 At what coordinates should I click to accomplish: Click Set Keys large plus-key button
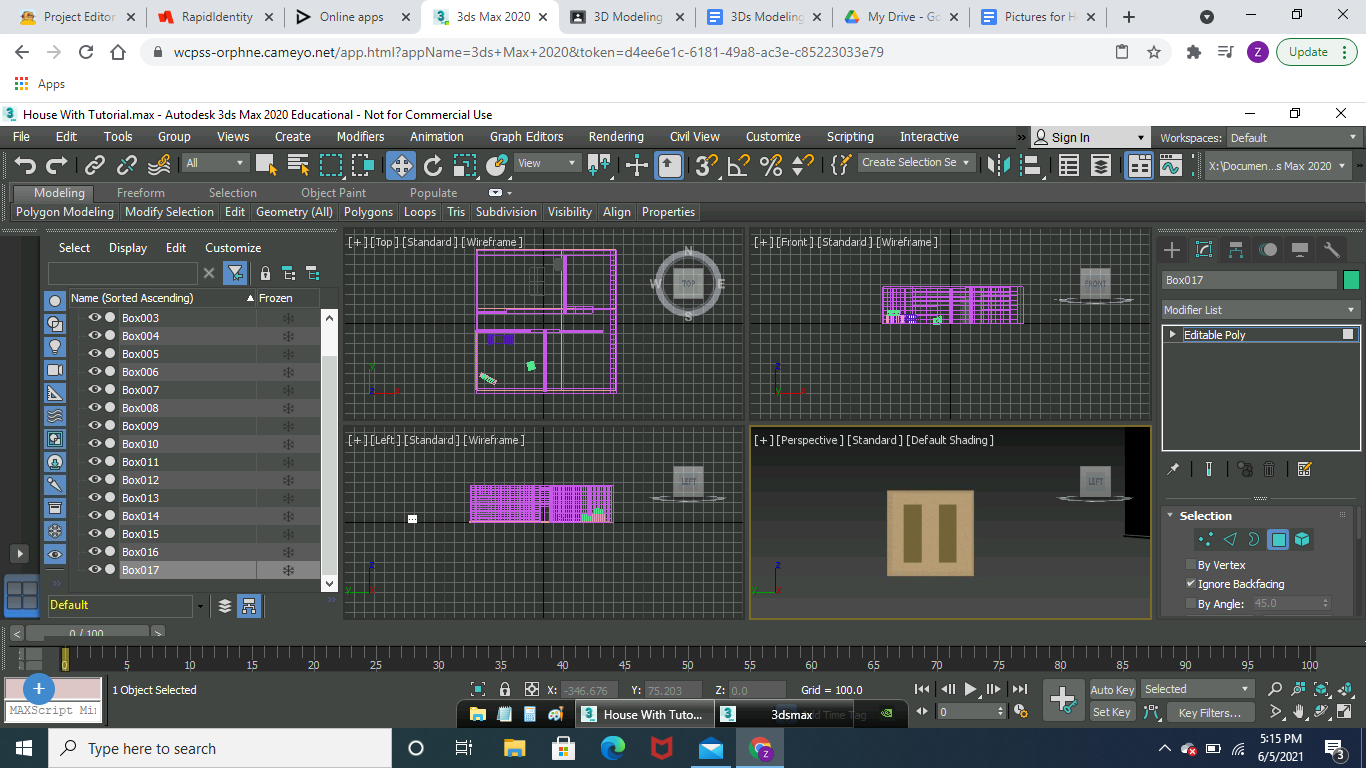[x=1062, y=700]
